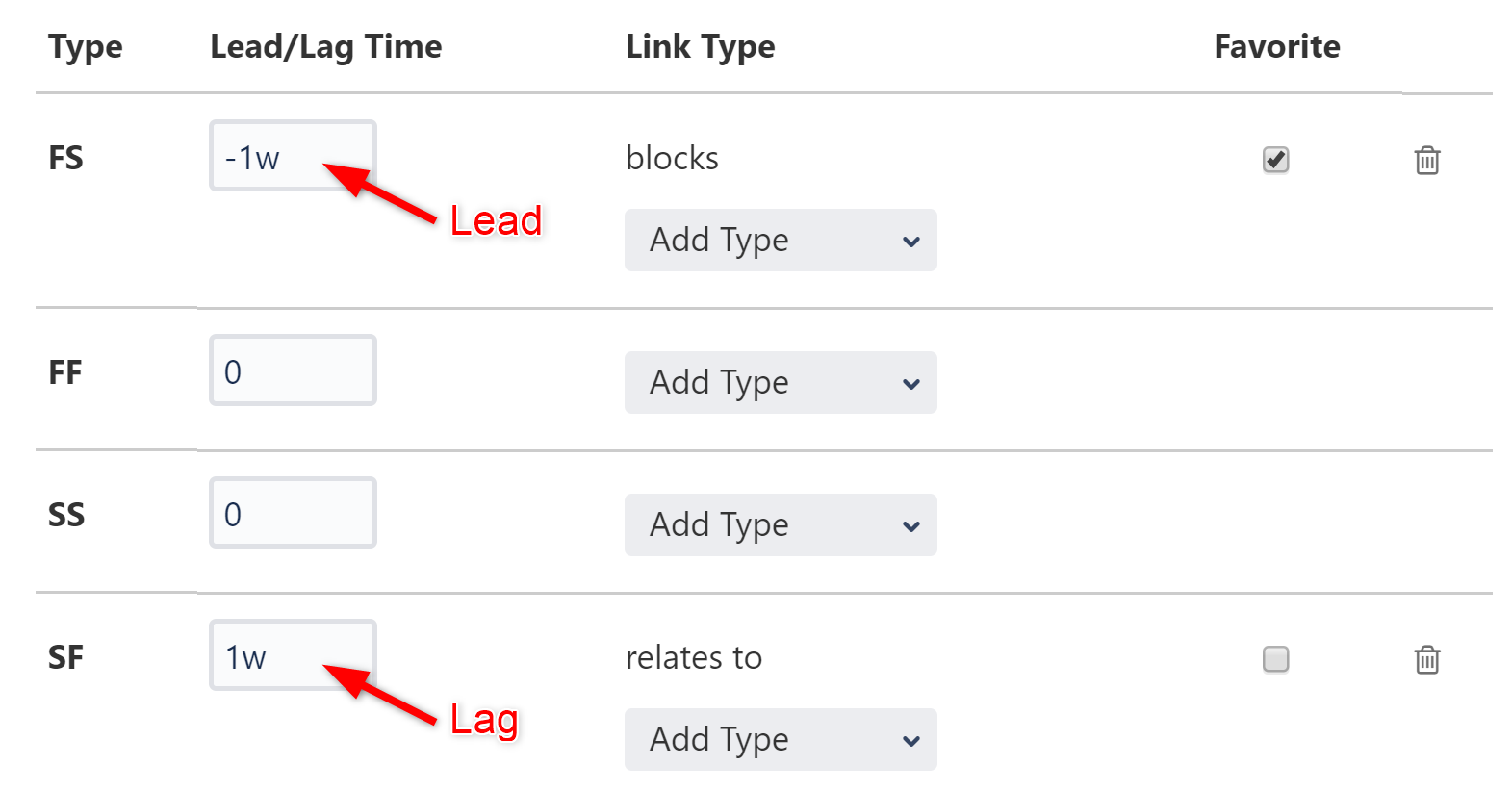The image size is (1512, 791).
Task: Click the chevron on the FS Add Type dropdown
Action: point(910,241)
